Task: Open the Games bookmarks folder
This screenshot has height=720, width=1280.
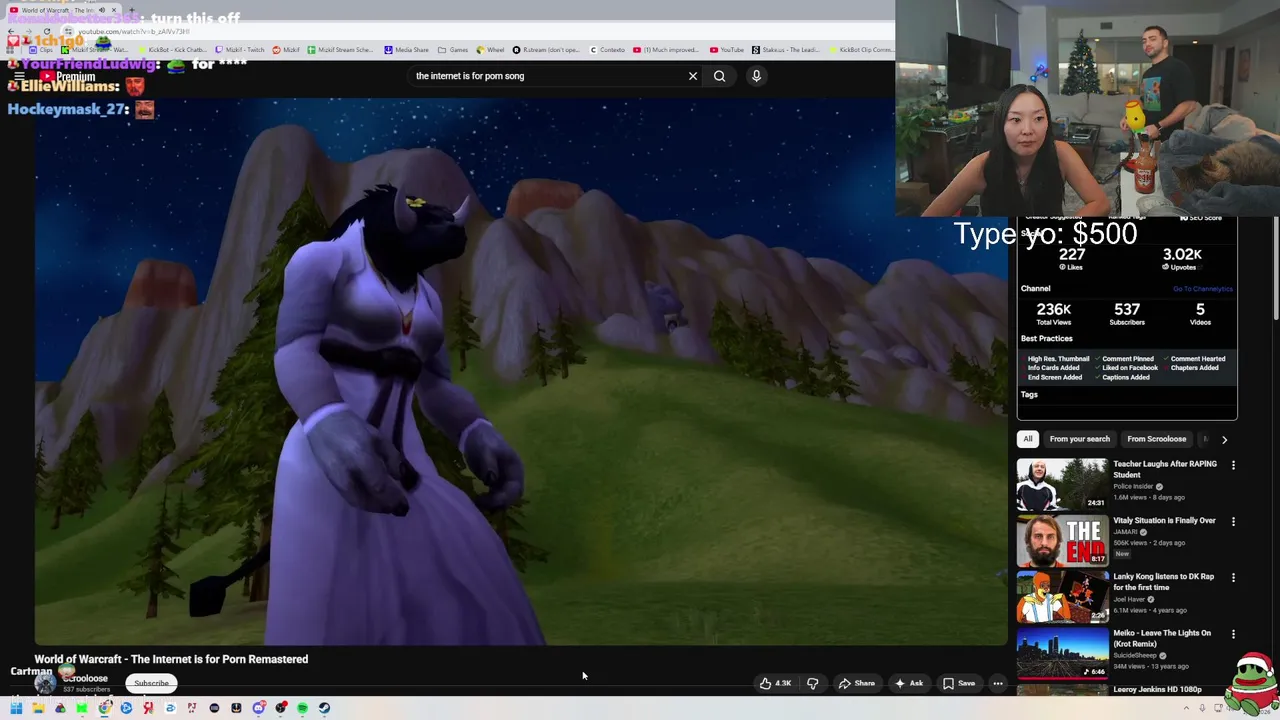Action: pos(453,49)
